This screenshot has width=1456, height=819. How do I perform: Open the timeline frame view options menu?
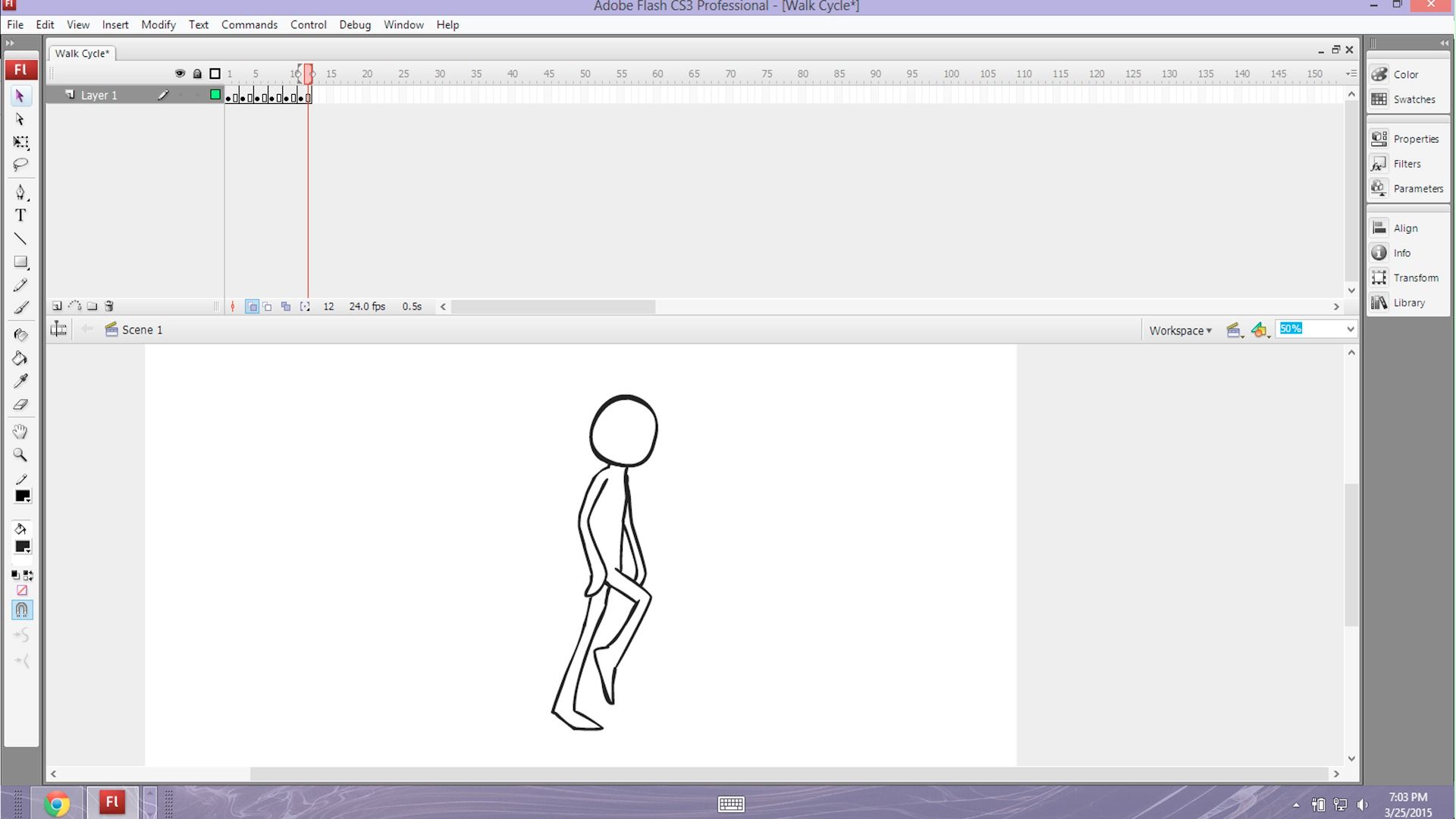pyautogui.click(x=1351, y=74)
